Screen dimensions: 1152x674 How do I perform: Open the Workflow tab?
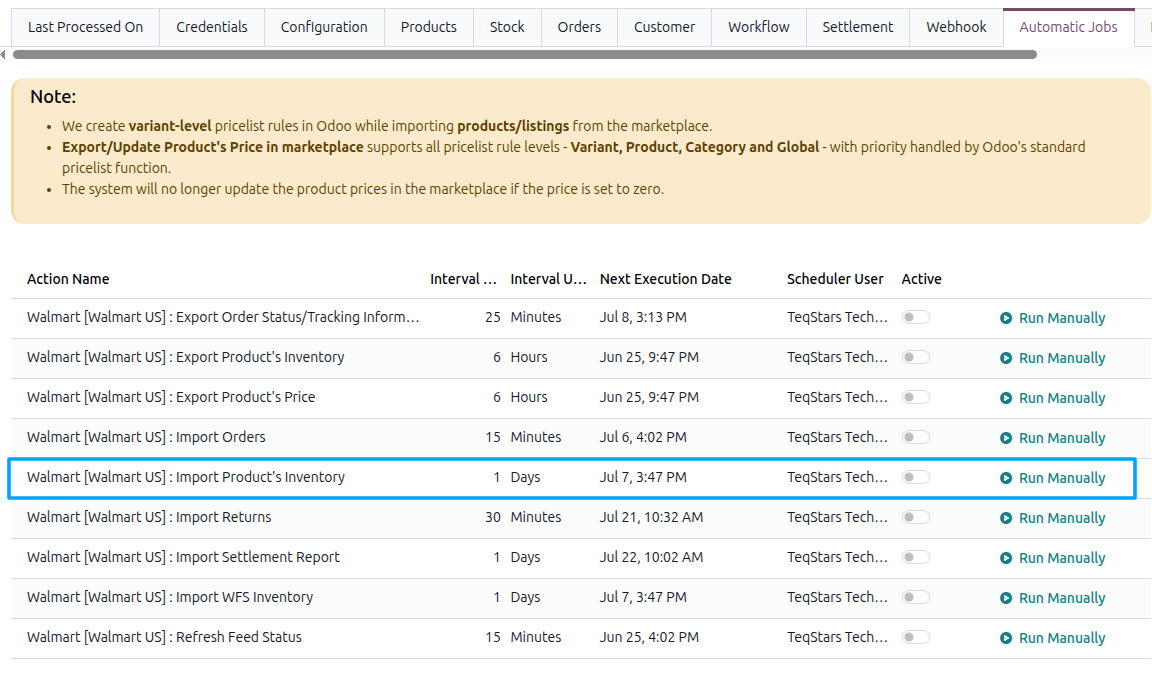pyautogui.click(x=759, y=27)
